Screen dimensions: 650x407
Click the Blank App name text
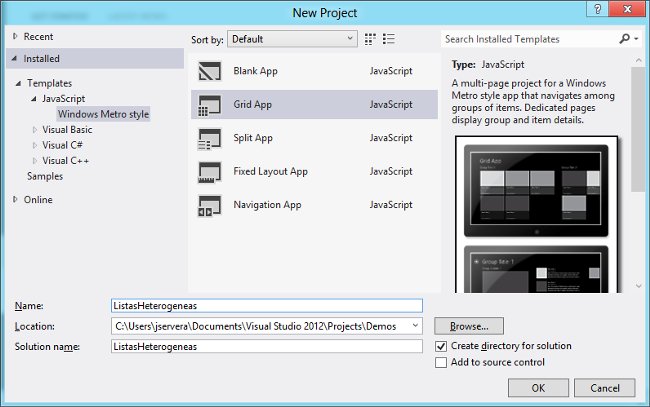(255, 71)
